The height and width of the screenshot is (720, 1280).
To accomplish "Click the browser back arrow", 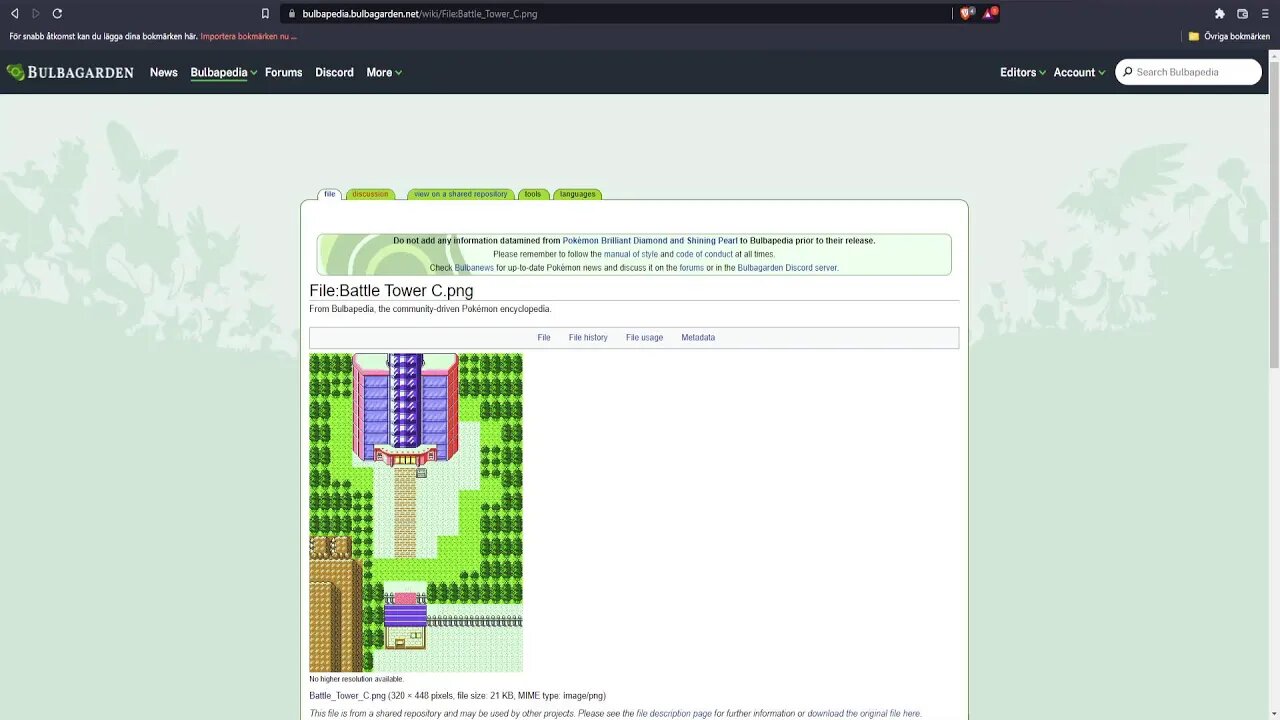I will (x=14, y=13).
